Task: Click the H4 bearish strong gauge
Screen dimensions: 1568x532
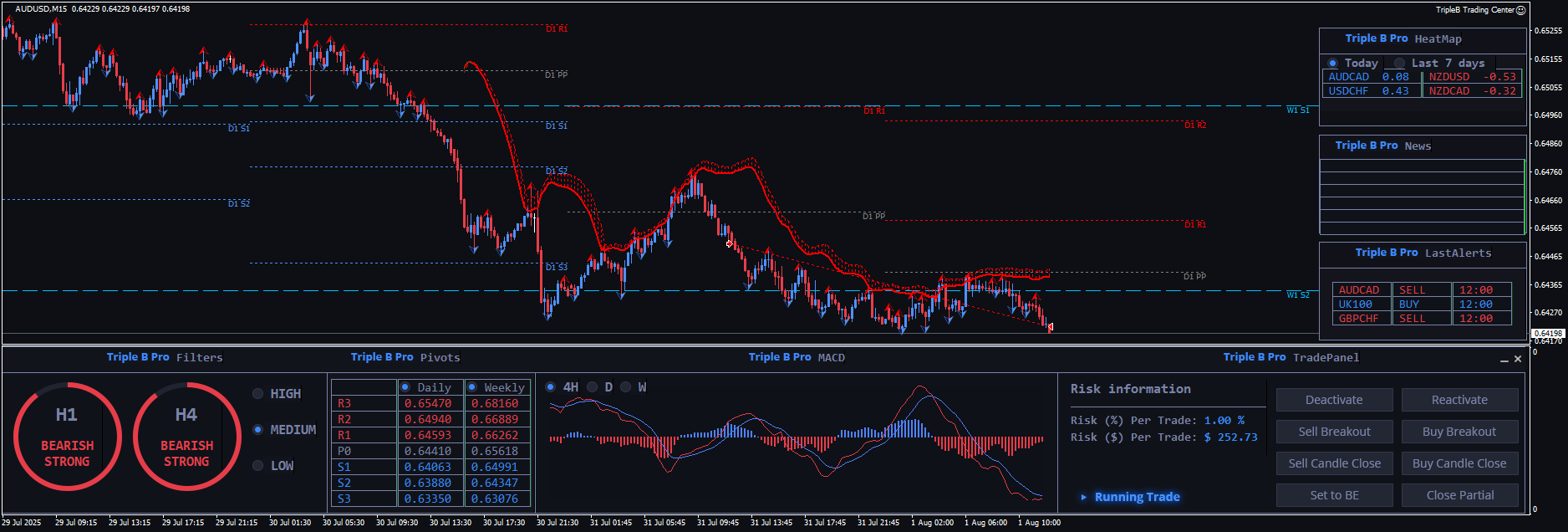Action: [186, 437]
